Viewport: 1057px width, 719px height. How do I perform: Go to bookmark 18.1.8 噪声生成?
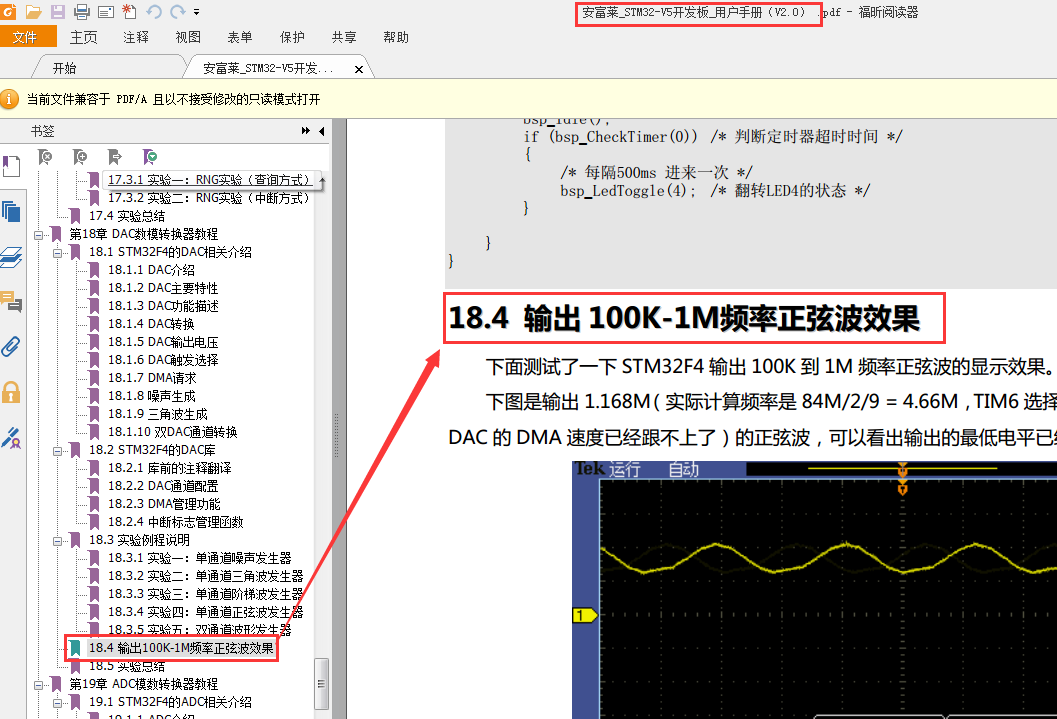152,396
